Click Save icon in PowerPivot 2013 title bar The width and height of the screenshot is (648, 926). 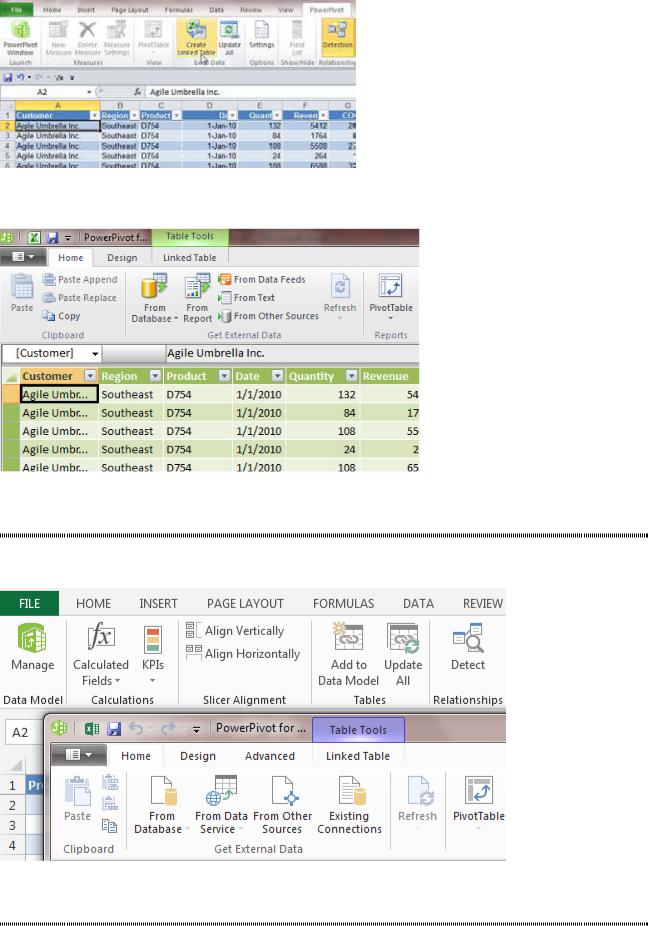coord(114,728)
